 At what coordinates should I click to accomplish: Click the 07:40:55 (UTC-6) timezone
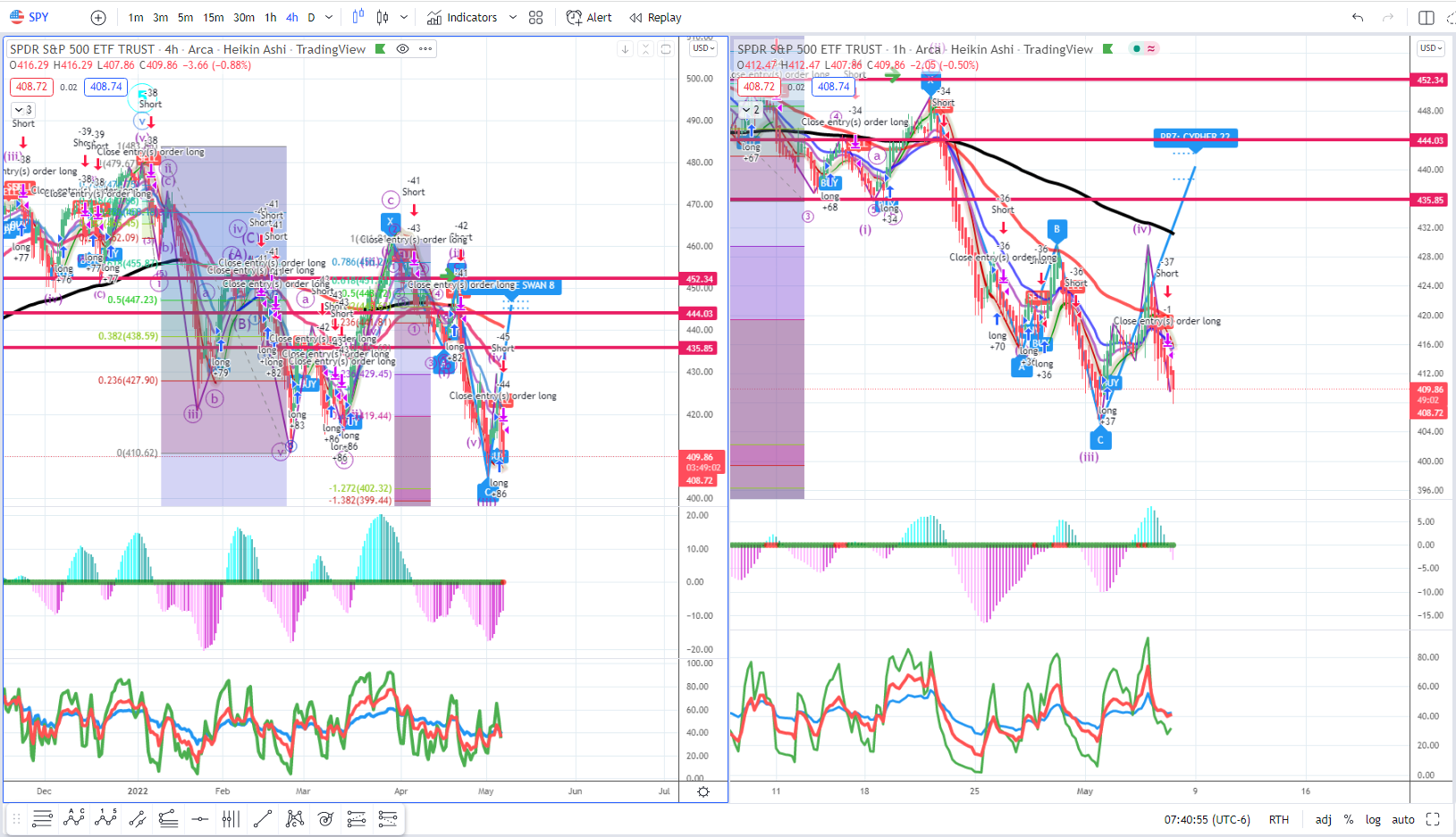[x=1207, y=819]
